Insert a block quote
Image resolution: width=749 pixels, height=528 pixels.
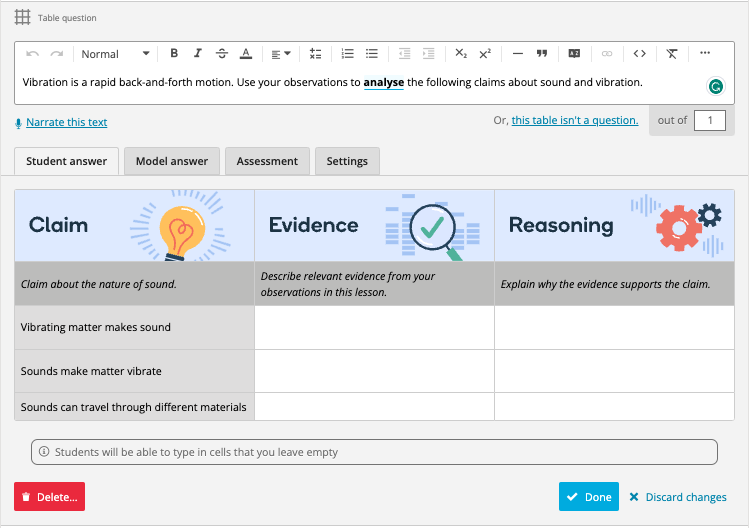coord(542,54)
